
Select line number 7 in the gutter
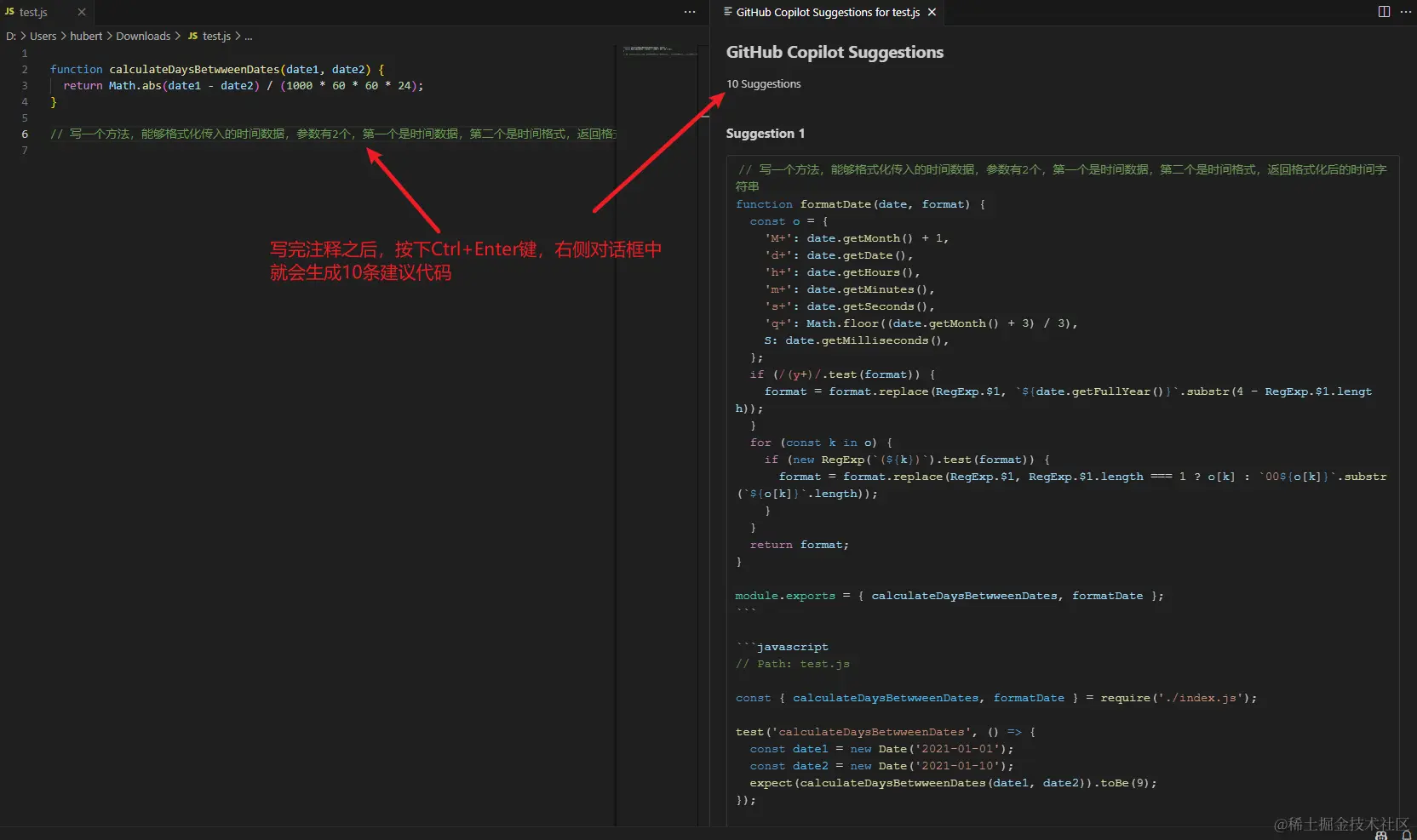[25, 150]
